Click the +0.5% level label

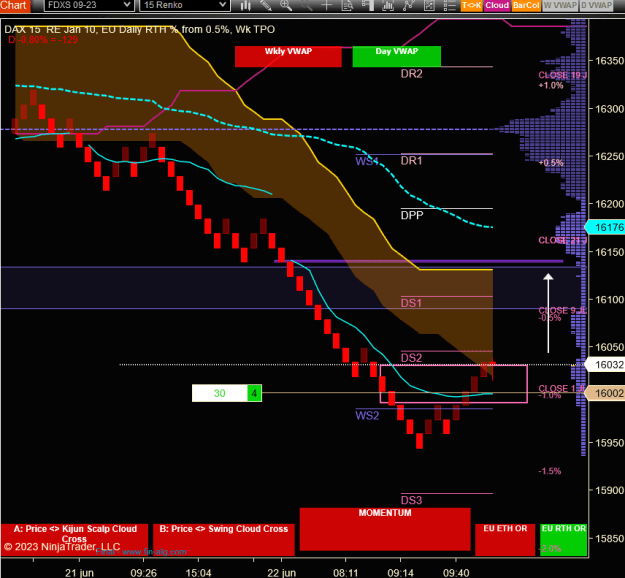click(x=551, y=163)
